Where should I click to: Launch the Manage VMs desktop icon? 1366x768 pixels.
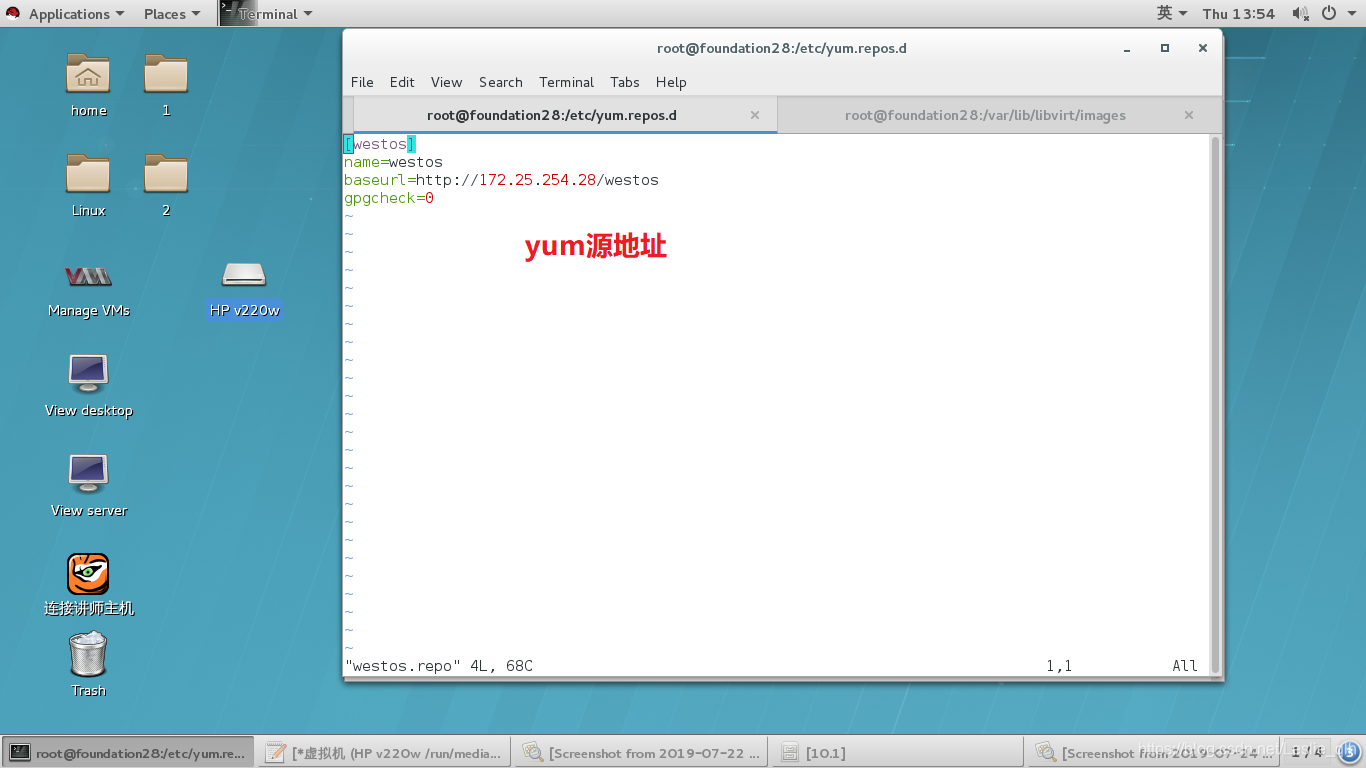[x=88, y=276]
